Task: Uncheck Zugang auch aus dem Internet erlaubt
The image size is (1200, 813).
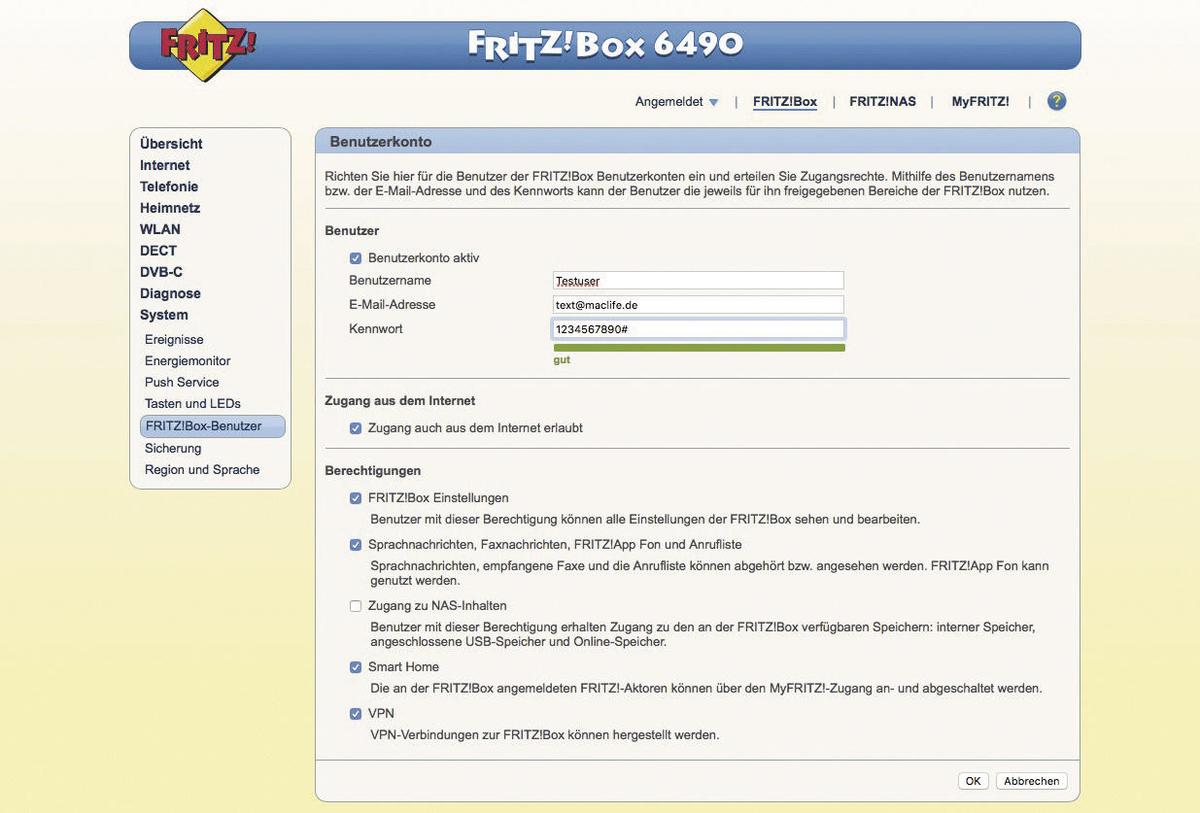Action: [x=356, y=428]
